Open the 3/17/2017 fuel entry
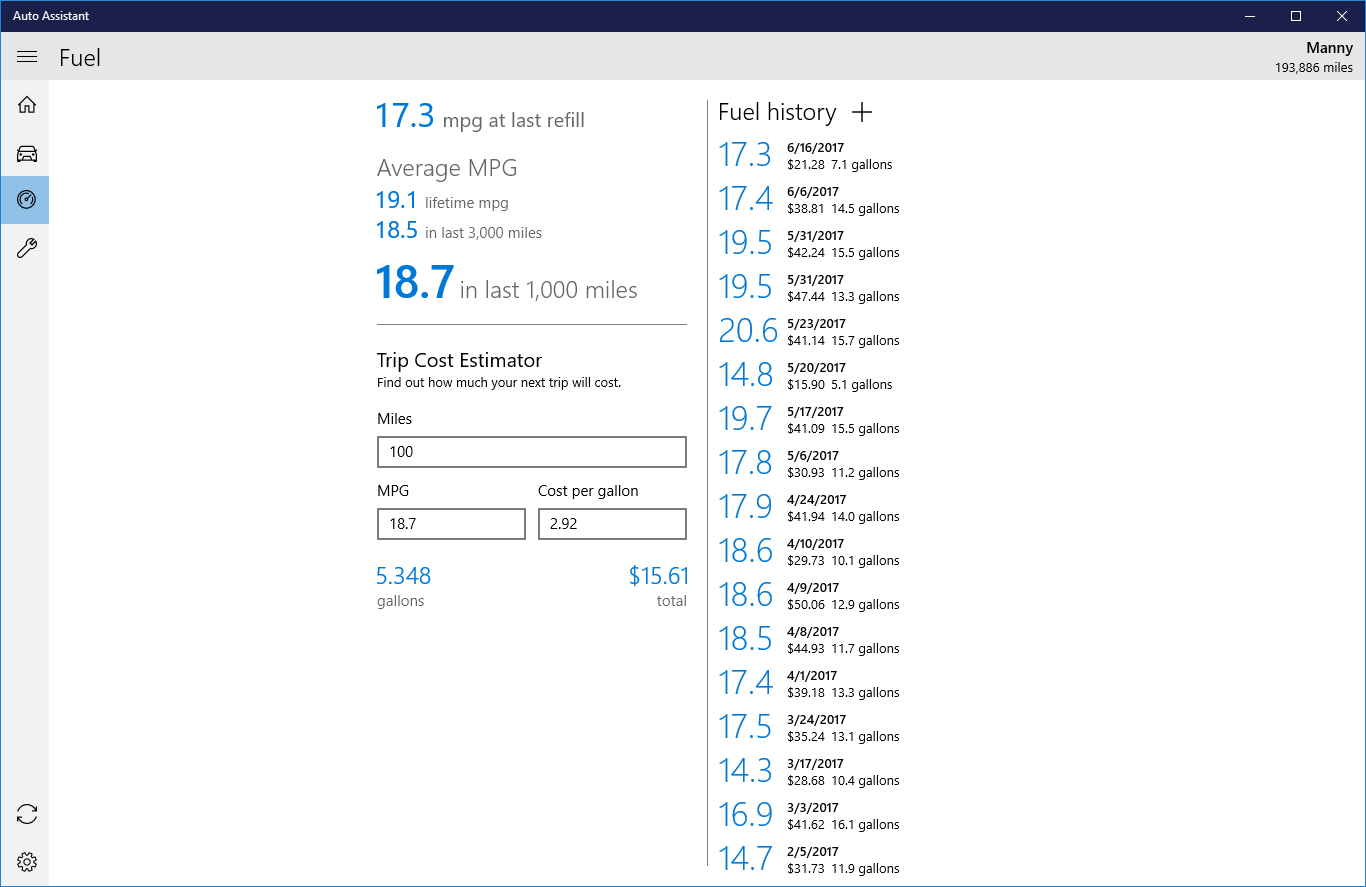The width and height of the screenshot is (1366, 887). [x=809, y=771]
